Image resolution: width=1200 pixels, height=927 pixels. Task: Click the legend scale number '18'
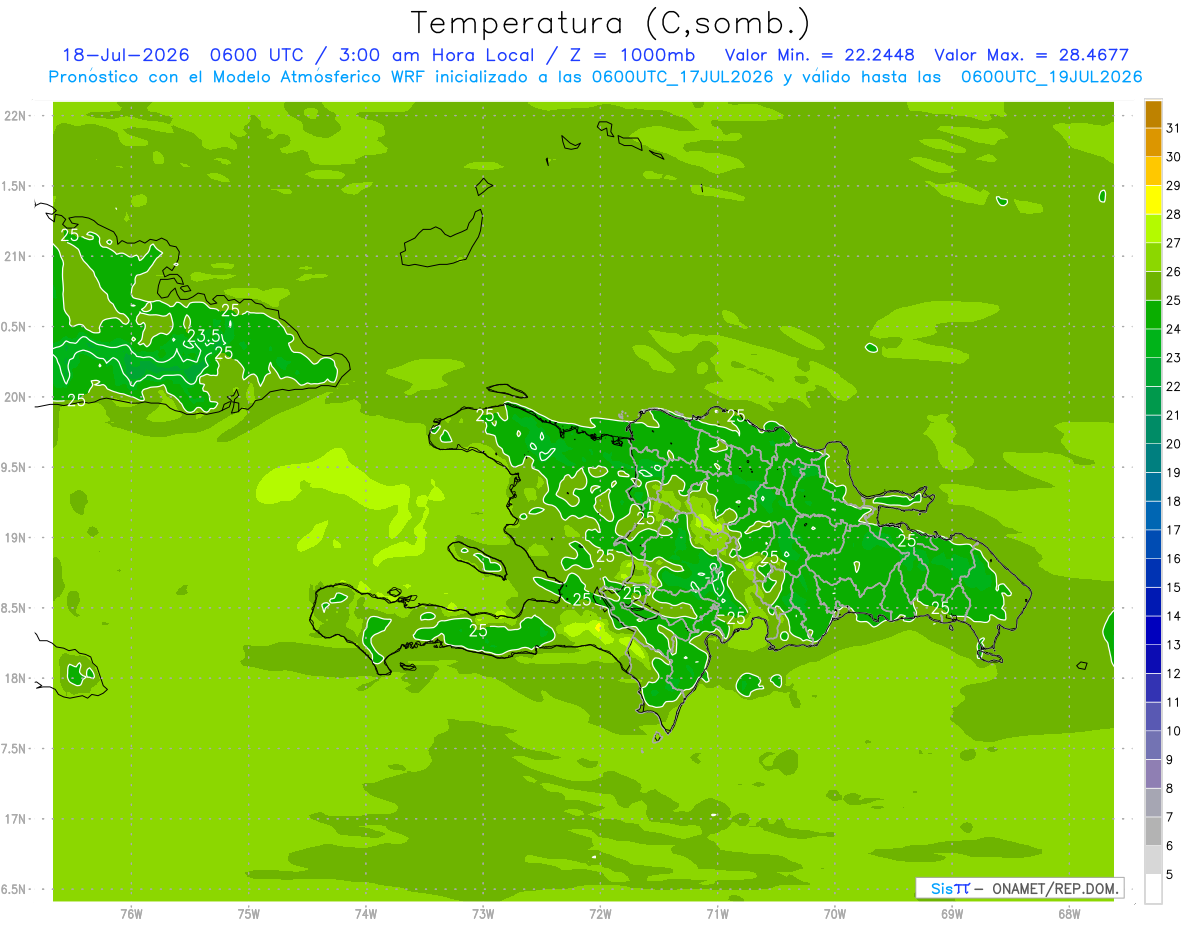[x=1173, y=501]
